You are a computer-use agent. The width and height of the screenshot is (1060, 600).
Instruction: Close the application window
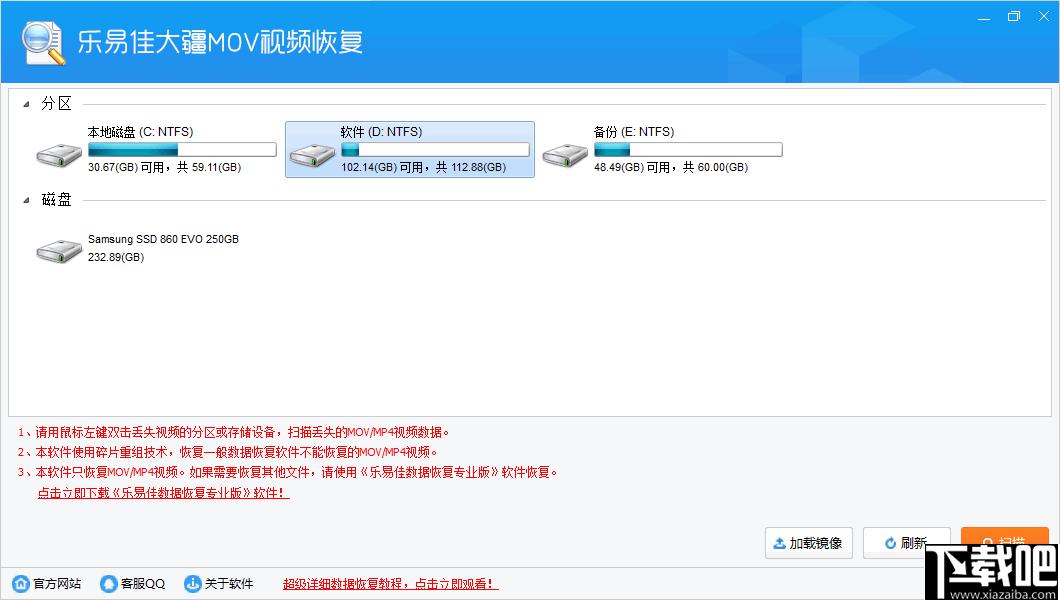pos(1044,17)
